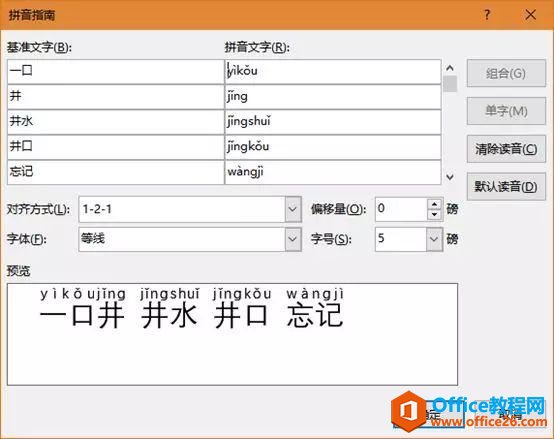This screenshot has width=554, height=439.
Task: Open the 对齐方式 dropdown arrow
Action: point(293,209)
